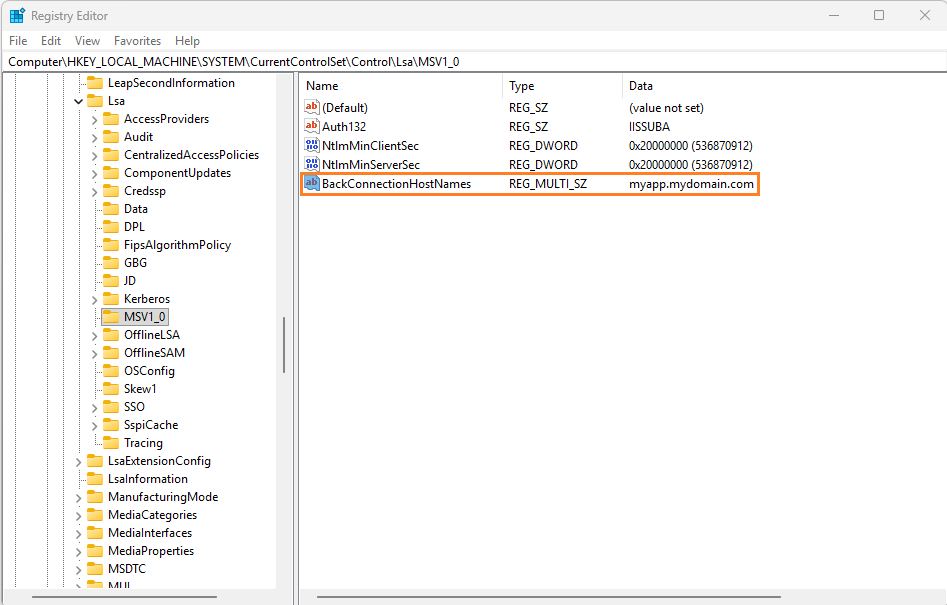Select the BackConnectionHostNames value name
Screen dimensions: 947x605
(396, 184)
